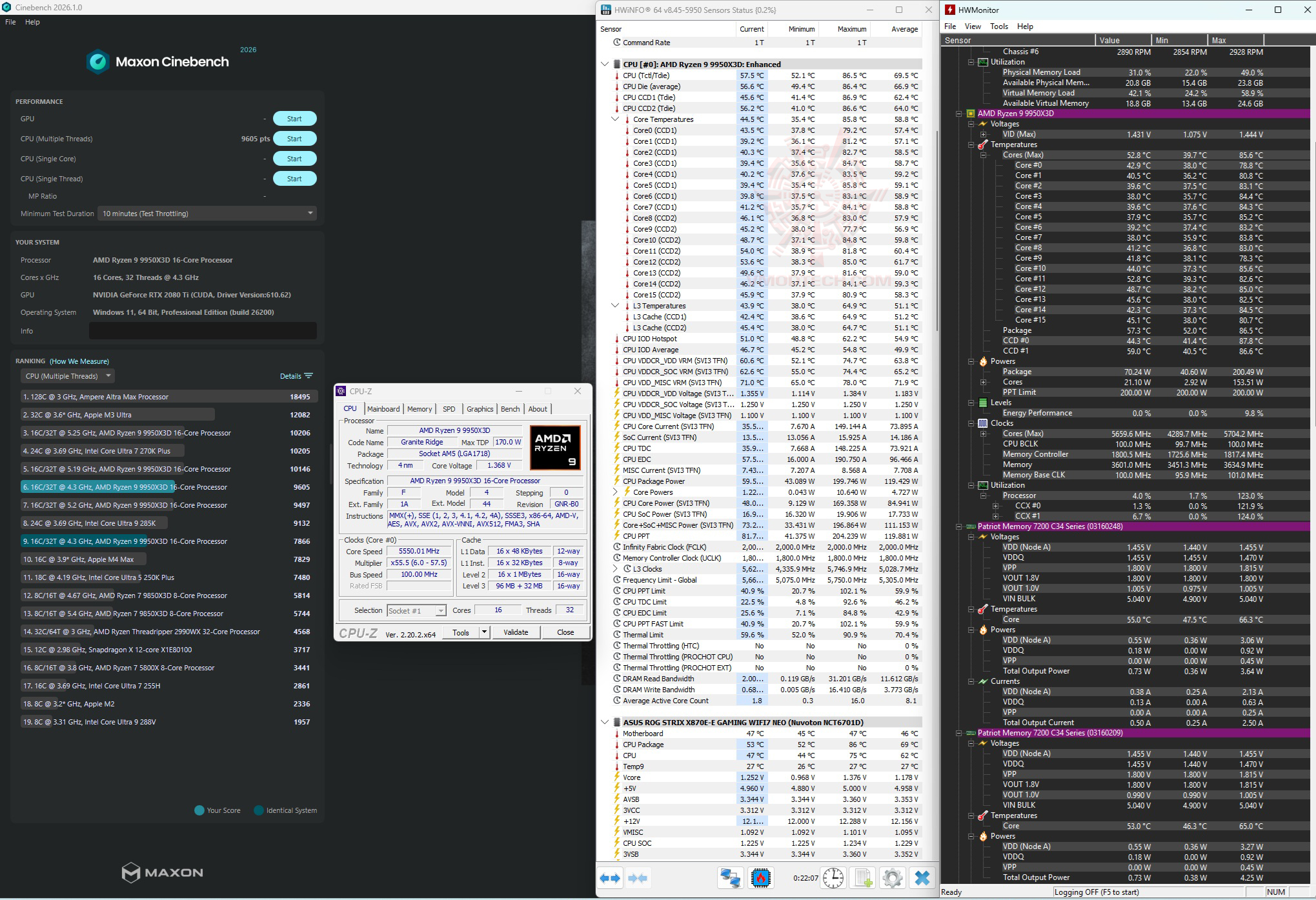Screen dimensions: 1316x900
Task: Collapse Core Temperatures section in HWiNFO
Action: coord(615,119)
